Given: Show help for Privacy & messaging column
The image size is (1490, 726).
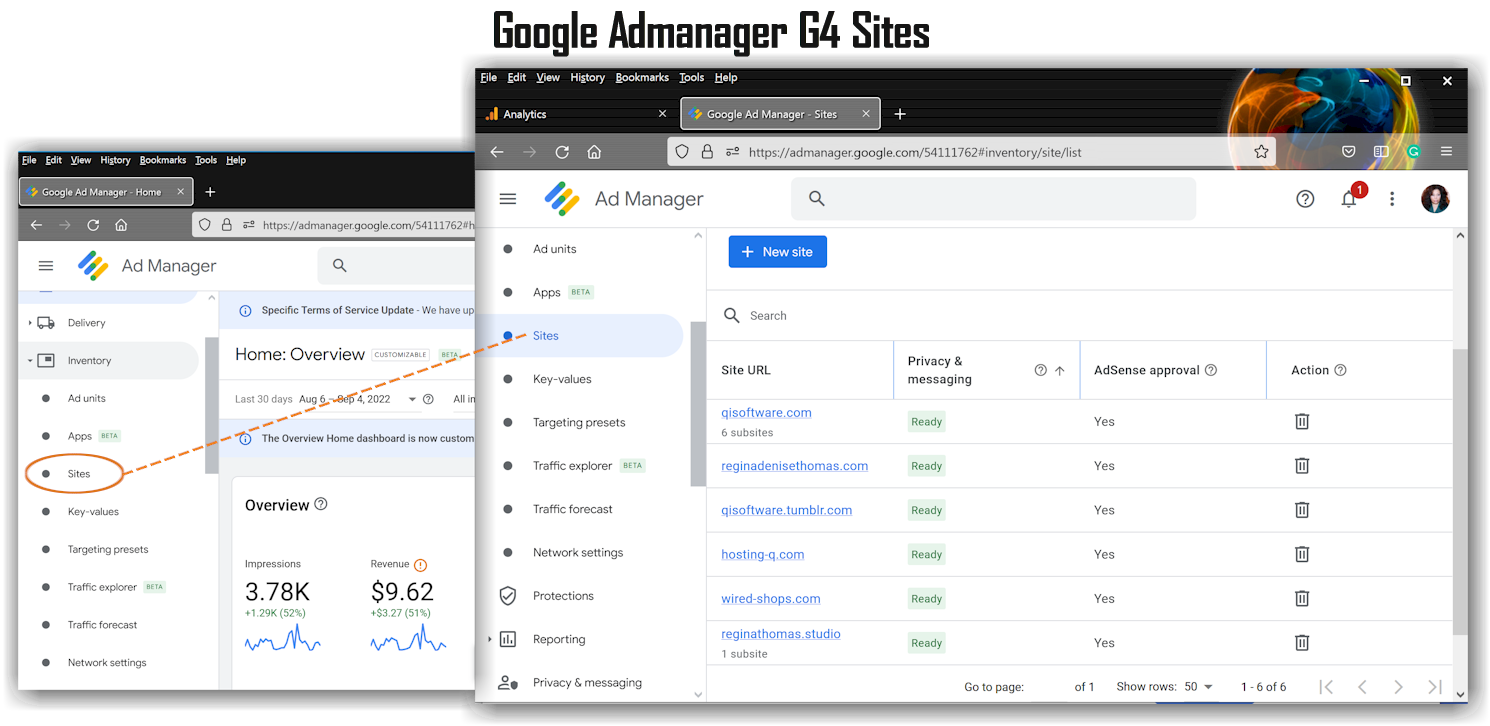Looking at the screenshot, I should click(1040, 370).
